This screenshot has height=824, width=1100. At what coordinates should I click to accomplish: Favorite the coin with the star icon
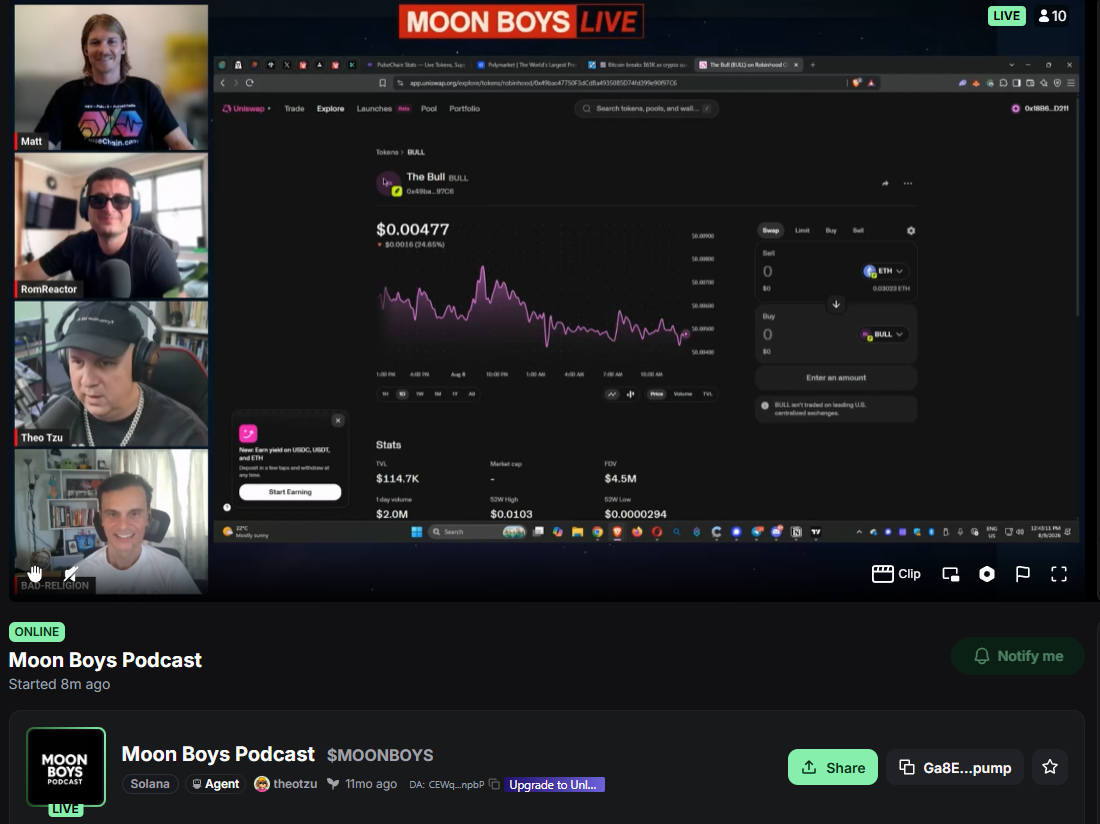point(1049,767)
